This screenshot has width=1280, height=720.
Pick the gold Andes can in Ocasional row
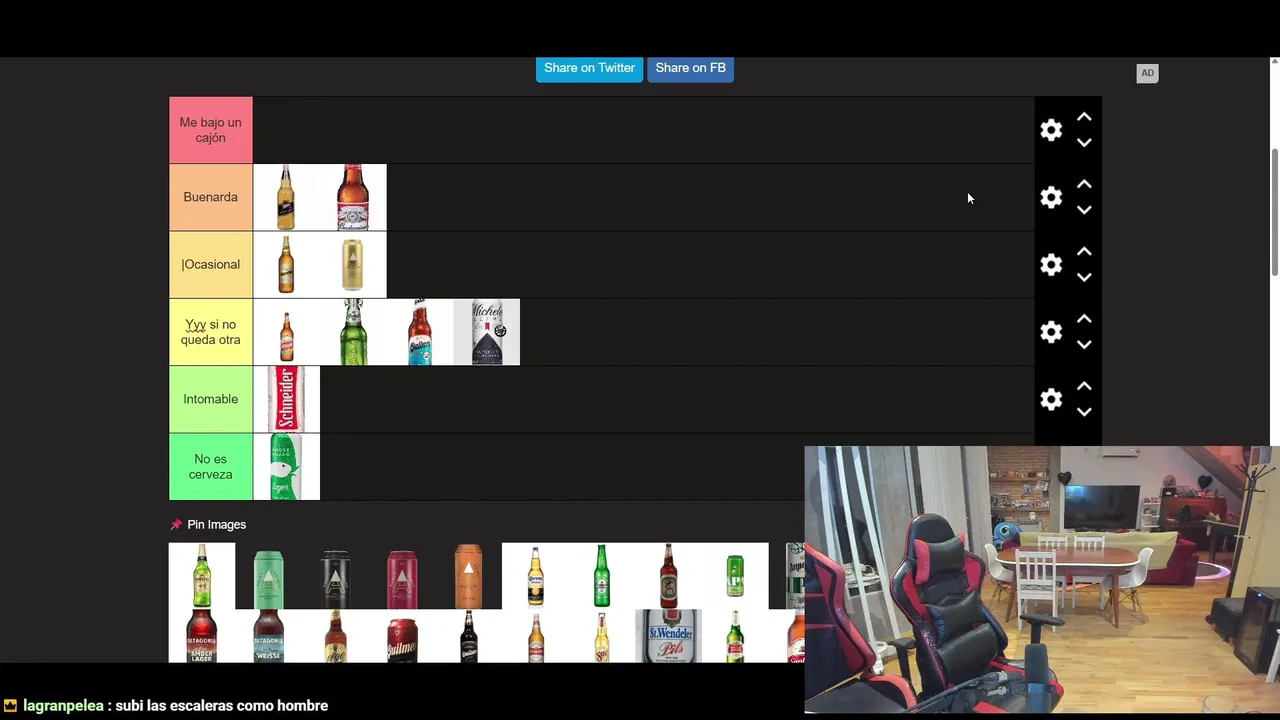[353, 264]
